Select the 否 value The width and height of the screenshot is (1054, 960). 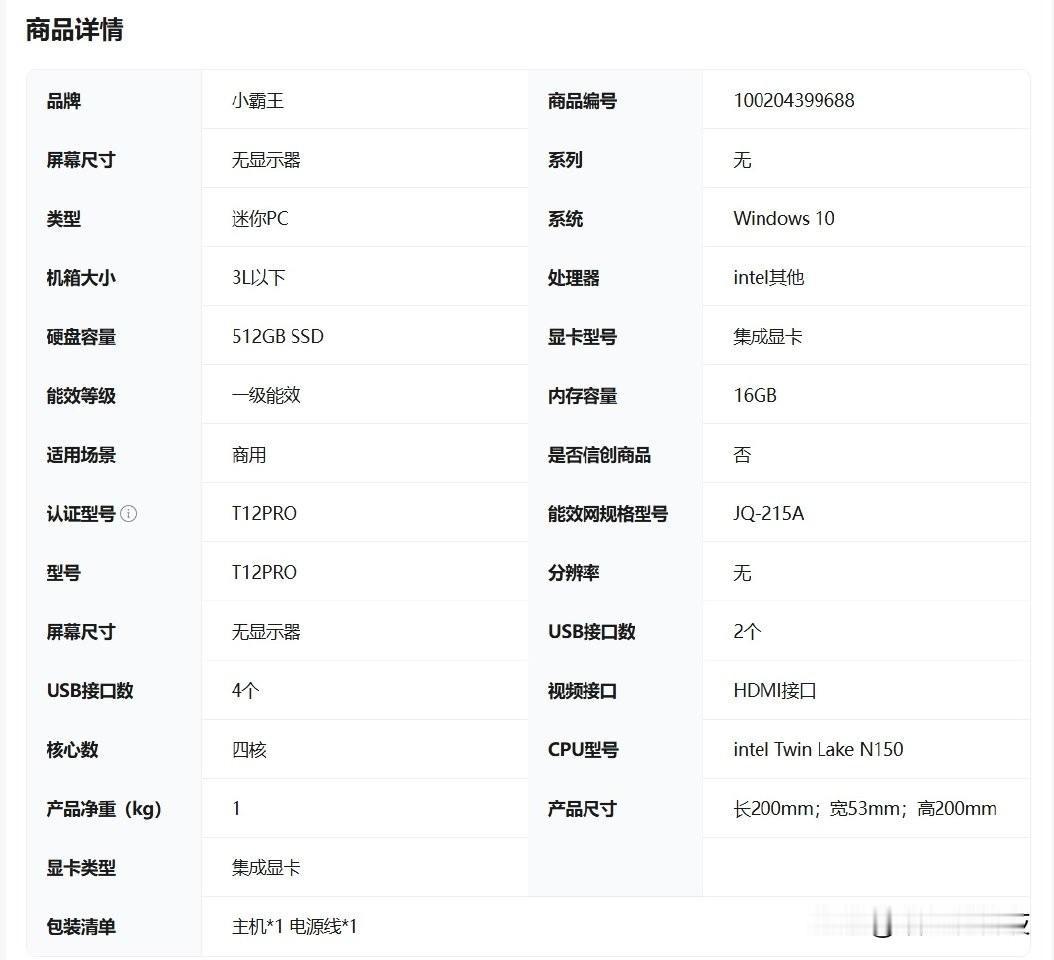click(742, 455)
